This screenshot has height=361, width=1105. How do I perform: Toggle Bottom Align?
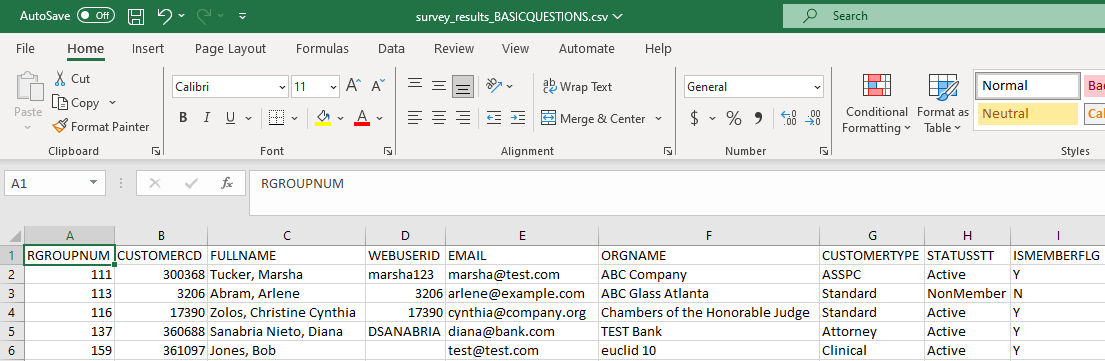point(463,87)
